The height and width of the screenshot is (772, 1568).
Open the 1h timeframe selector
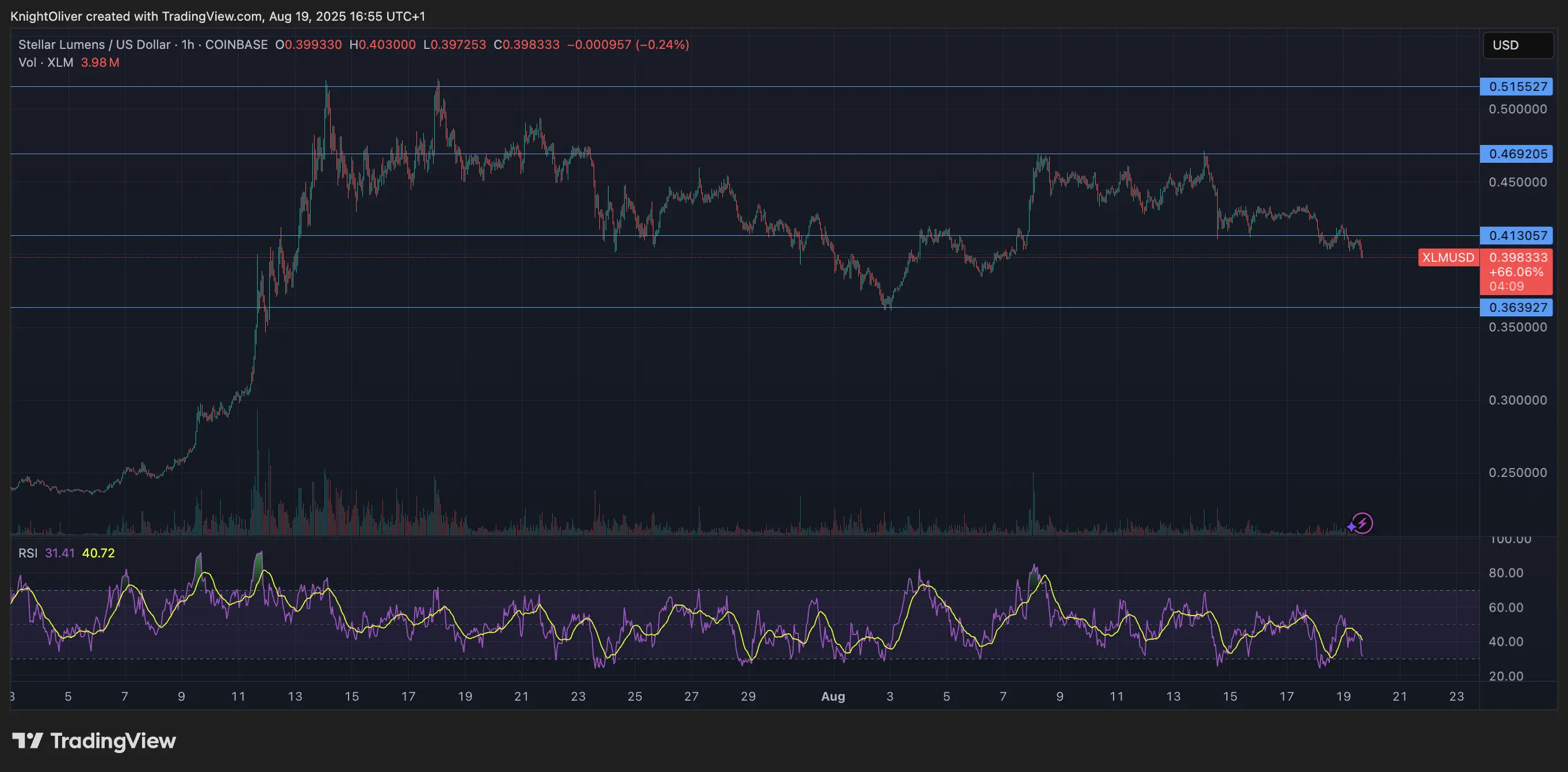tap(189, 44)
